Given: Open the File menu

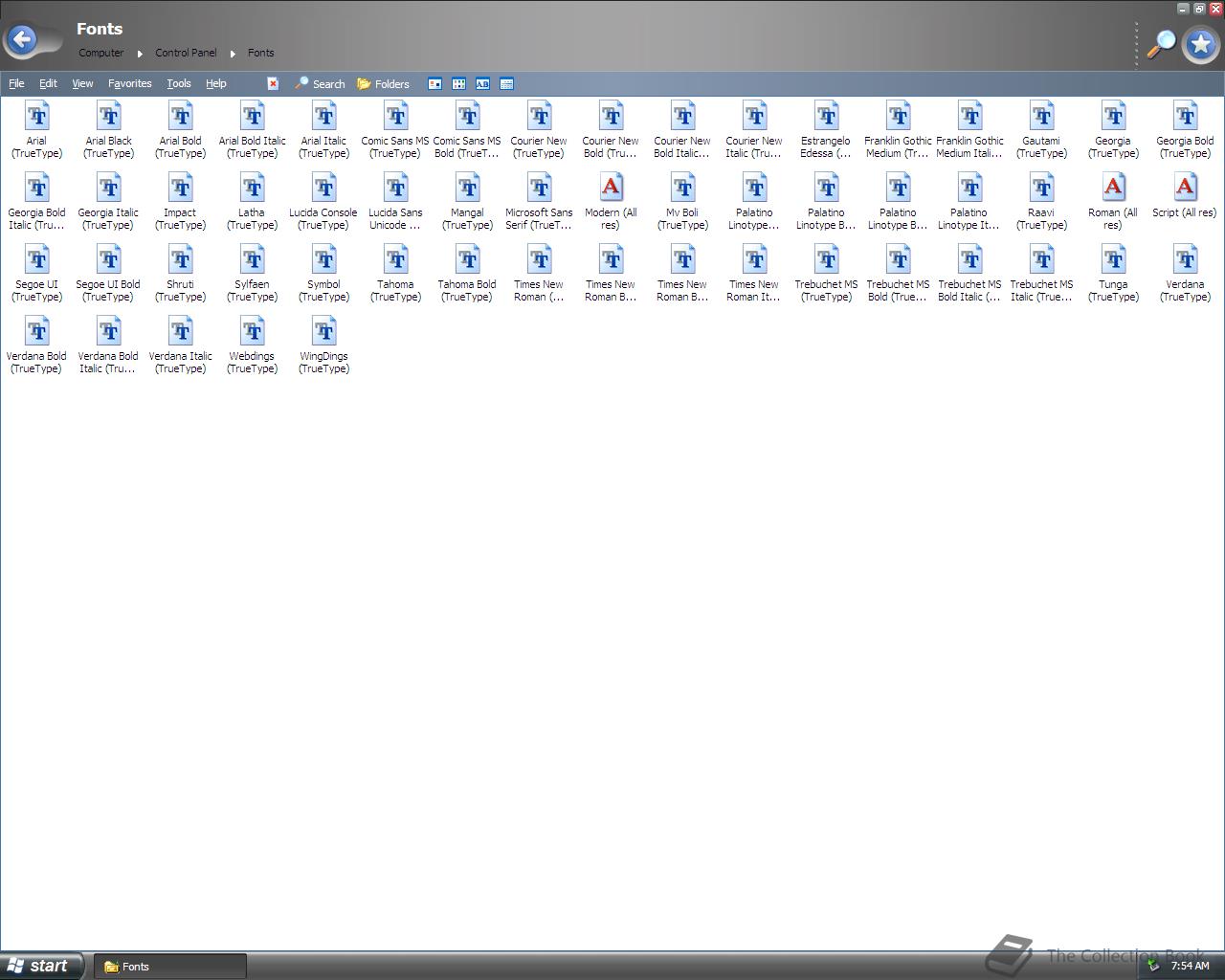Looking at the screenshot, I should coord(16,83).
